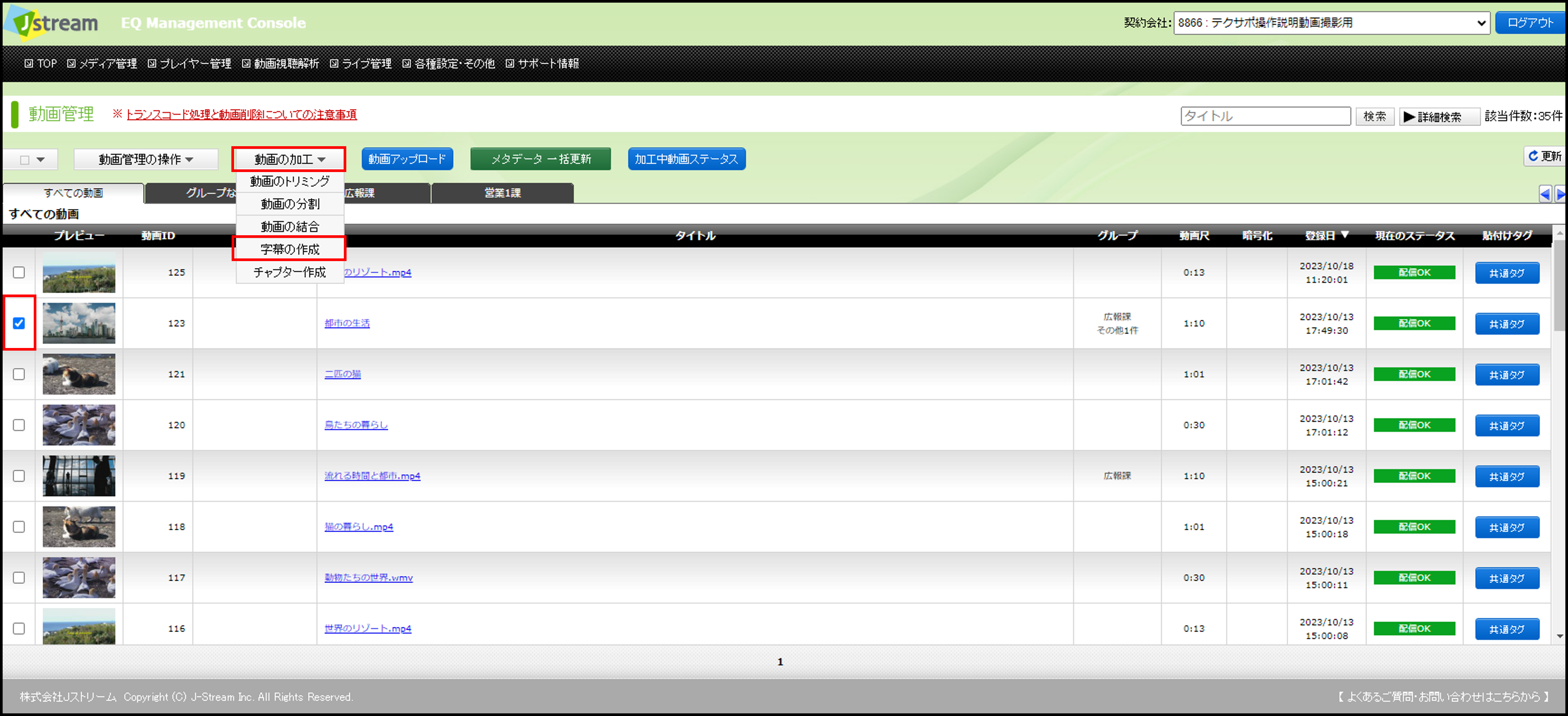Open preview thumbnail for video 118

coord(79,527)
